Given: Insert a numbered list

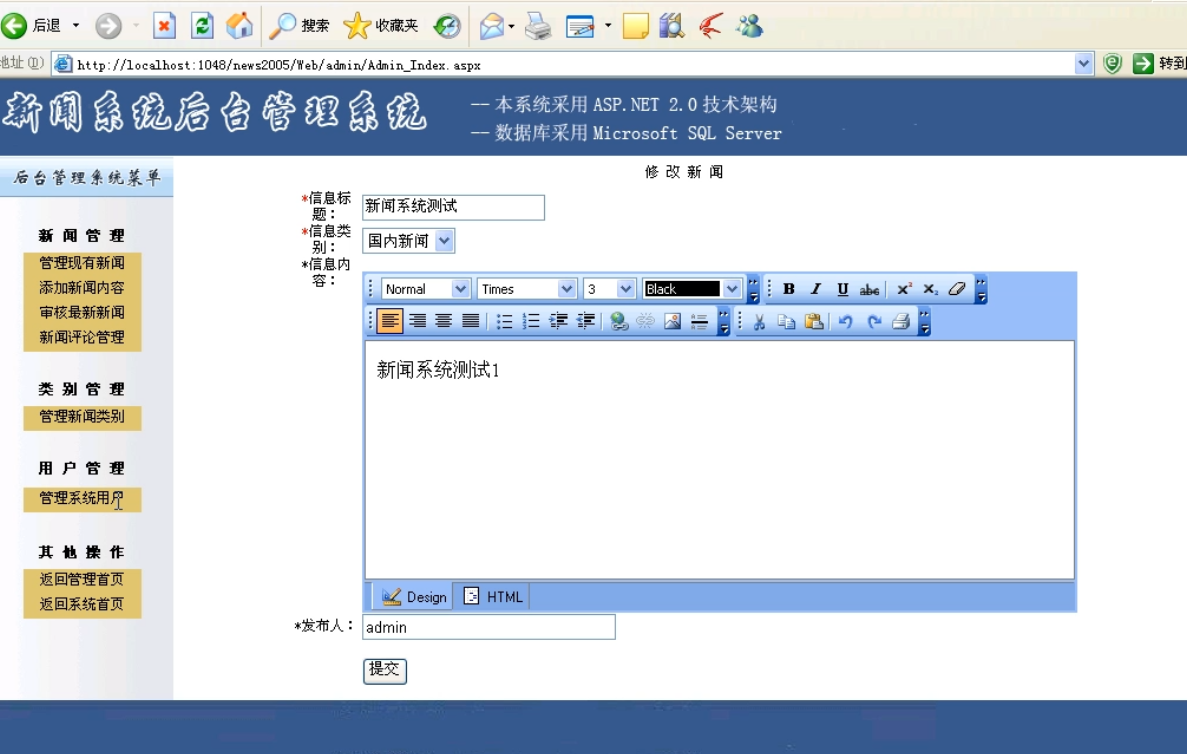Looking at the screenshot, I should pyautogui.click(x=531, y=321).
